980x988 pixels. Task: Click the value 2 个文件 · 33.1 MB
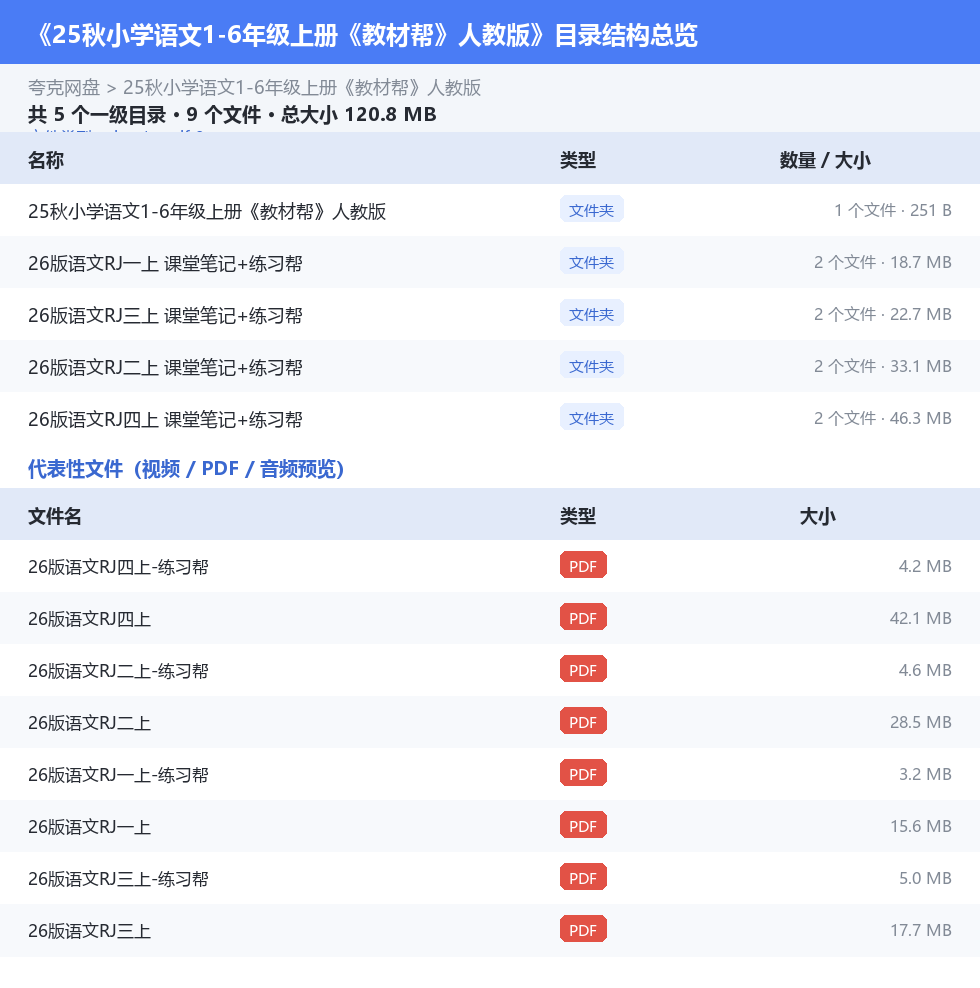[x=883, y=367]
